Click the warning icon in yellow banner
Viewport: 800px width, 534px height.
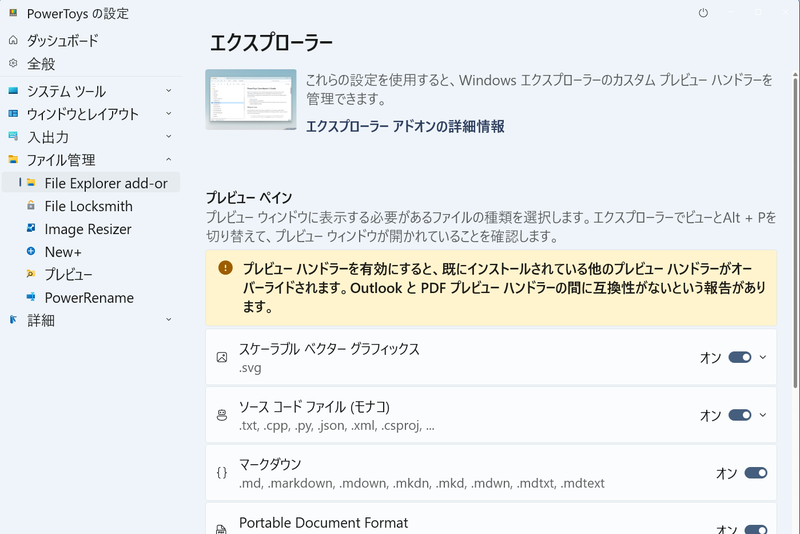(x=225, y=268)
